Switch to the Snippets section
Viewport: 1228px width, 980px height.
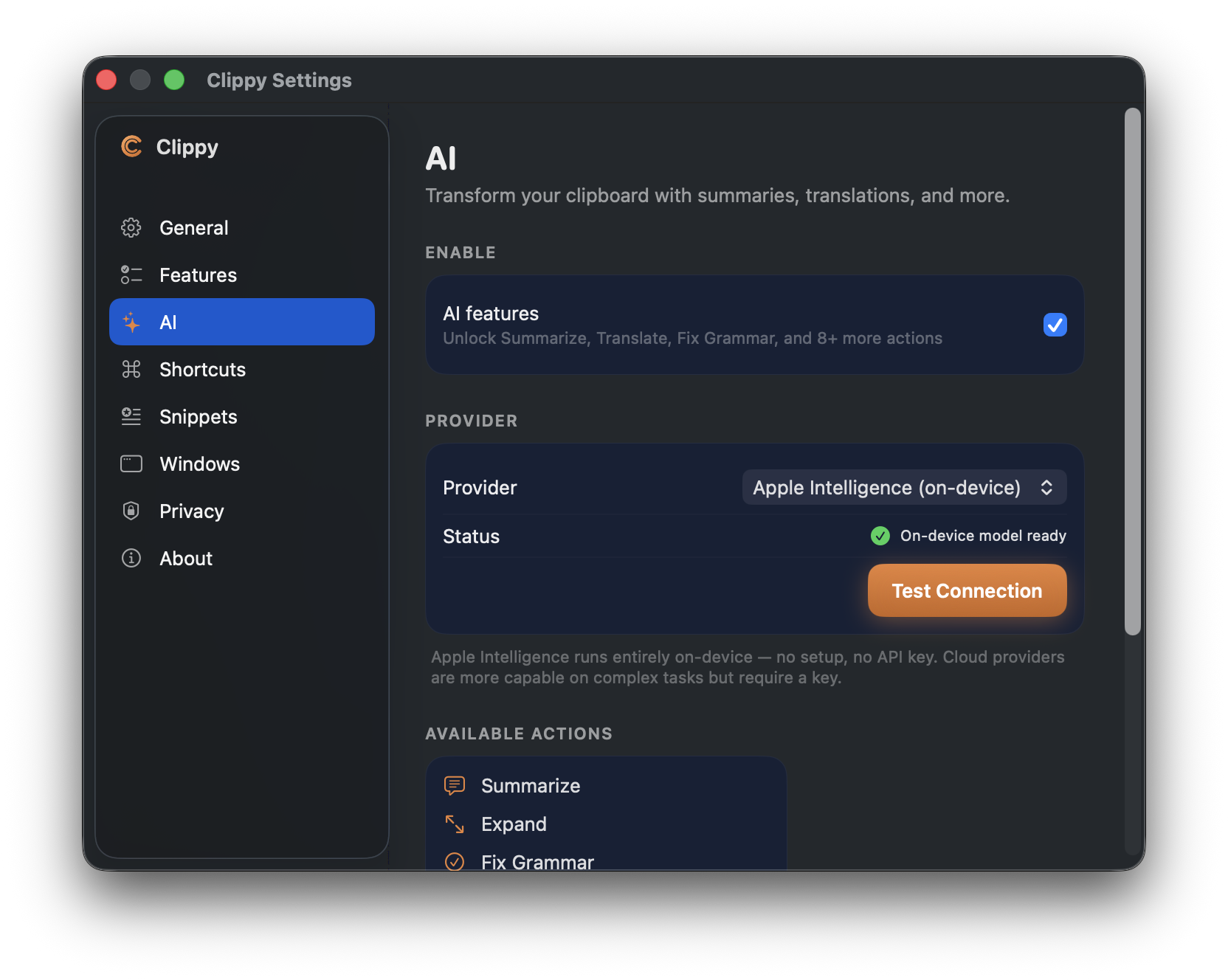coord(242,416)
